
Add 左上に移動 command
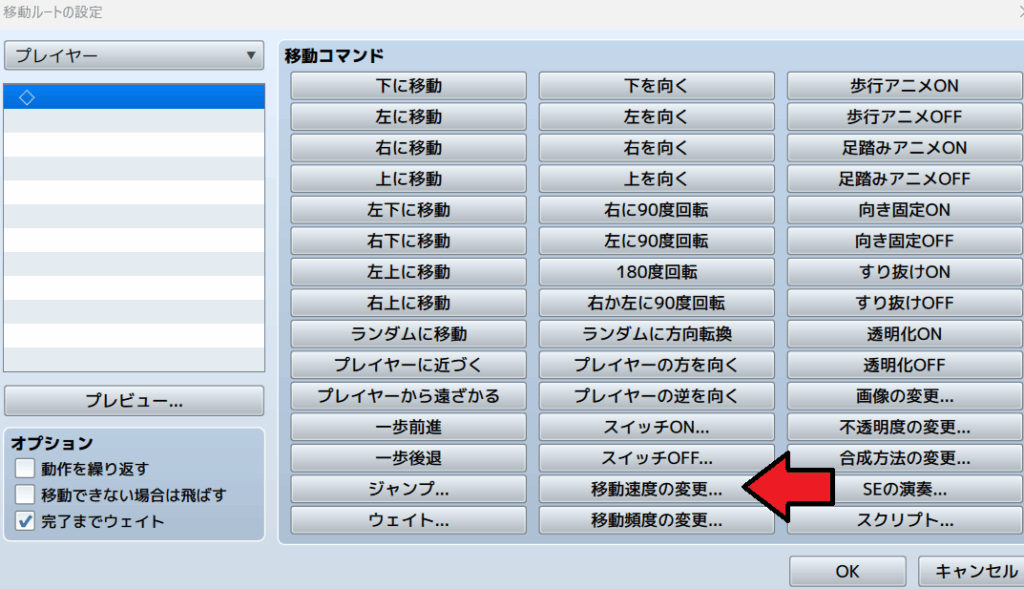click(409, 272)
